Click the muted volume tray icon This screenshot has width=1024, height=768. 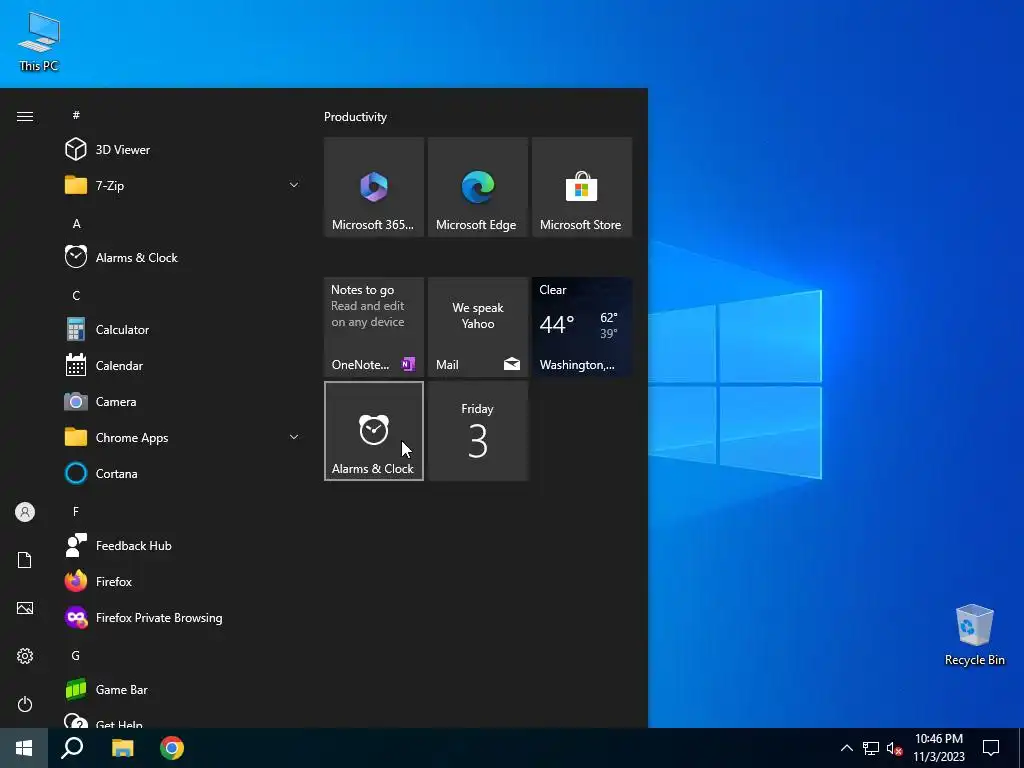click(x=894, y=748)
